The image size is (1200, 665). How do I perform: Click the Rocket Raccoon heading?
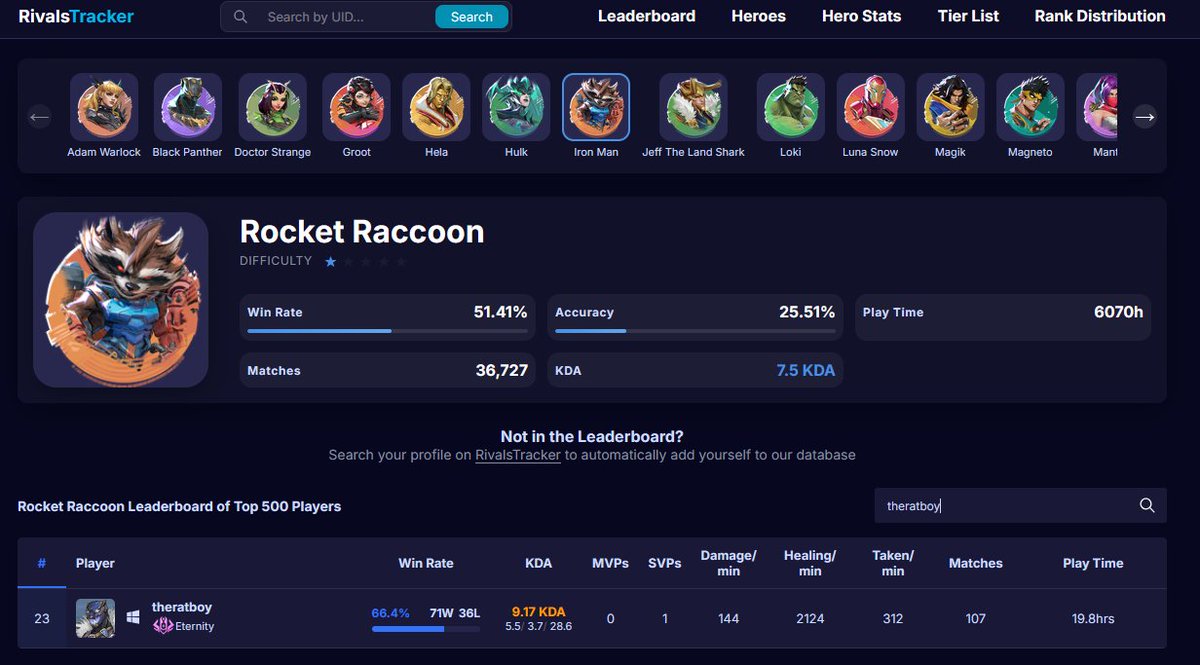[x=362, y=232]
